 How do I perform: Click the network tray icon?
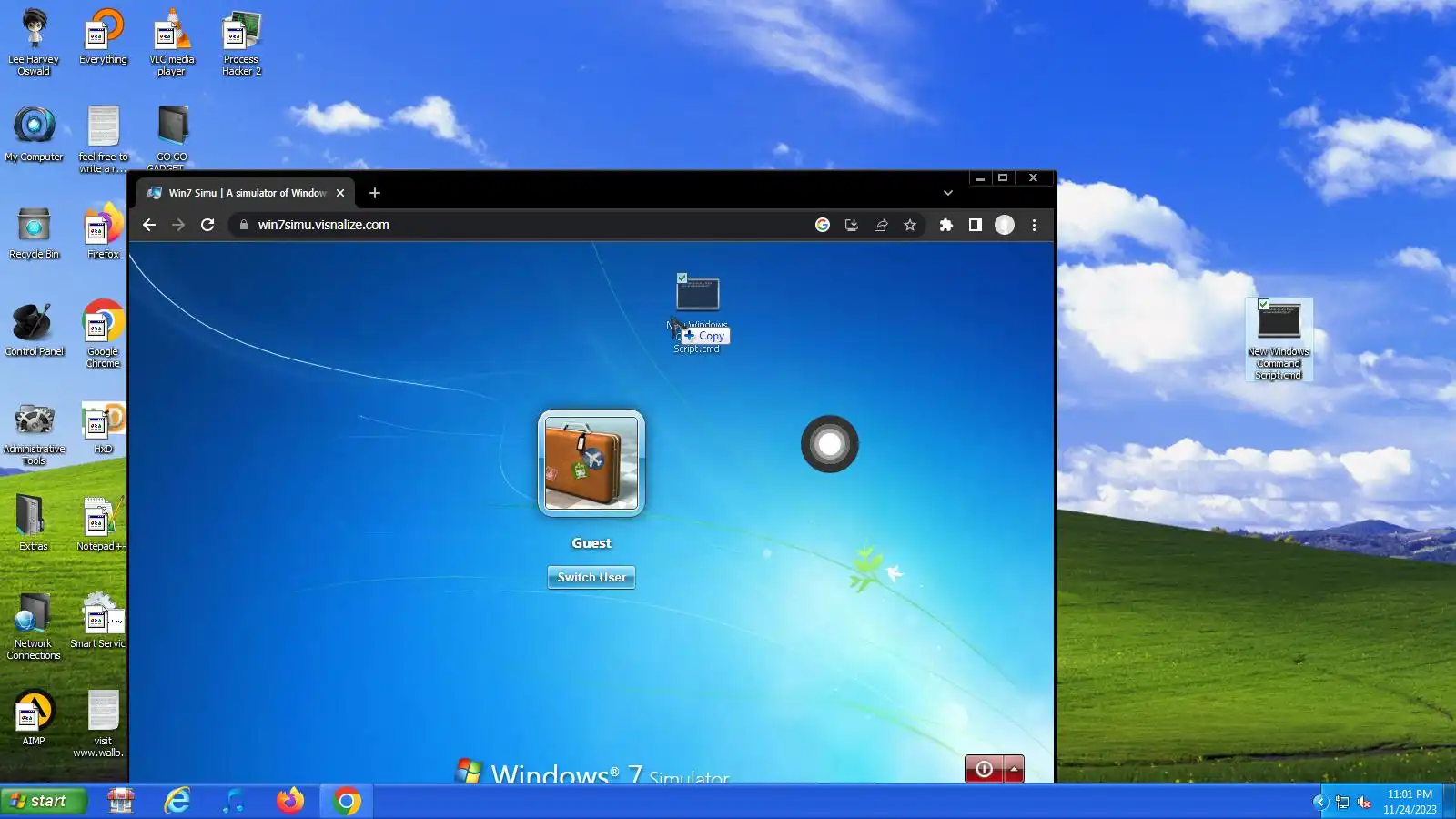(1342, 802)
